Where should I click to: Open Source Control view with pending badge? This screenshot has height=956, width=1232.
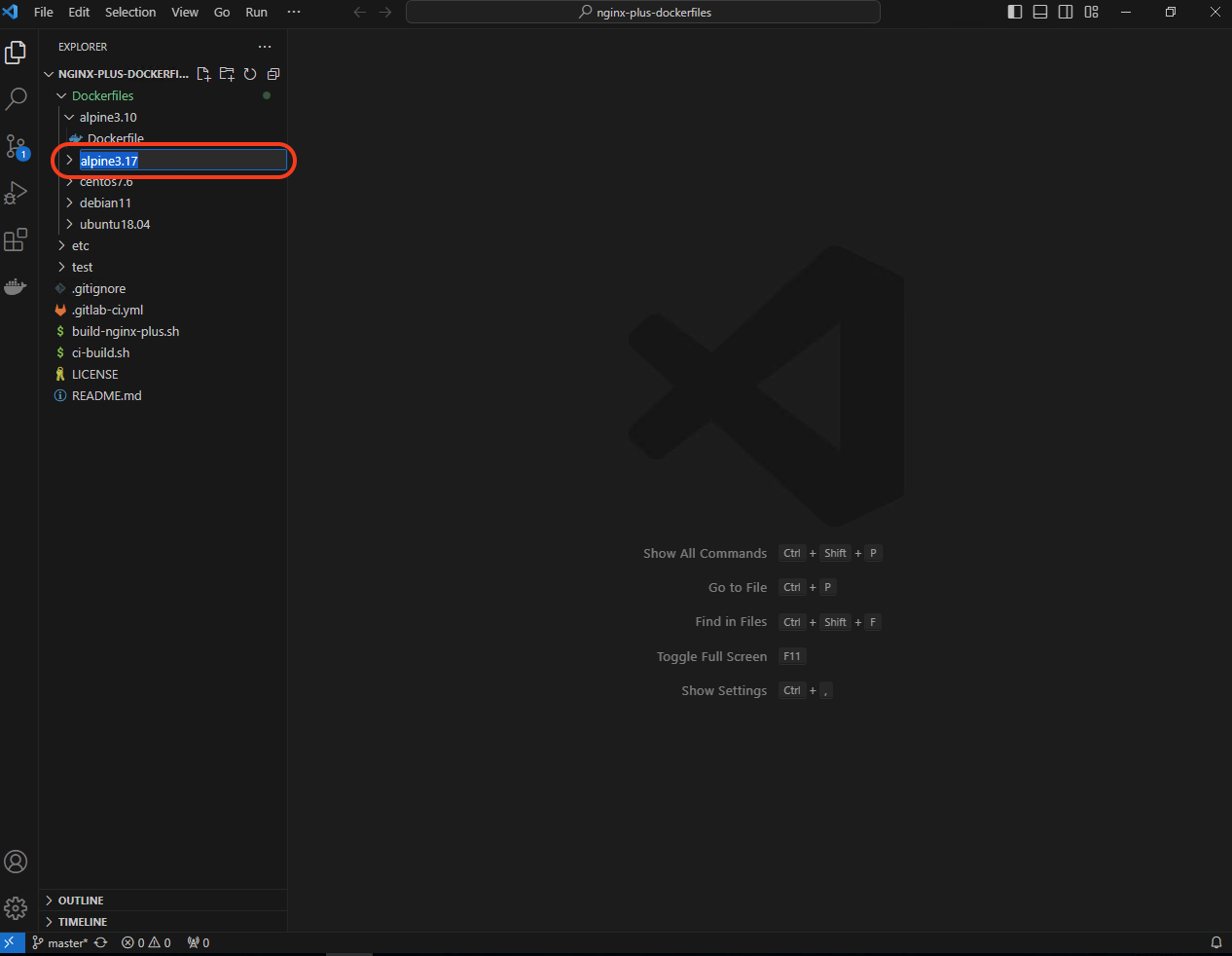(16, 147)
